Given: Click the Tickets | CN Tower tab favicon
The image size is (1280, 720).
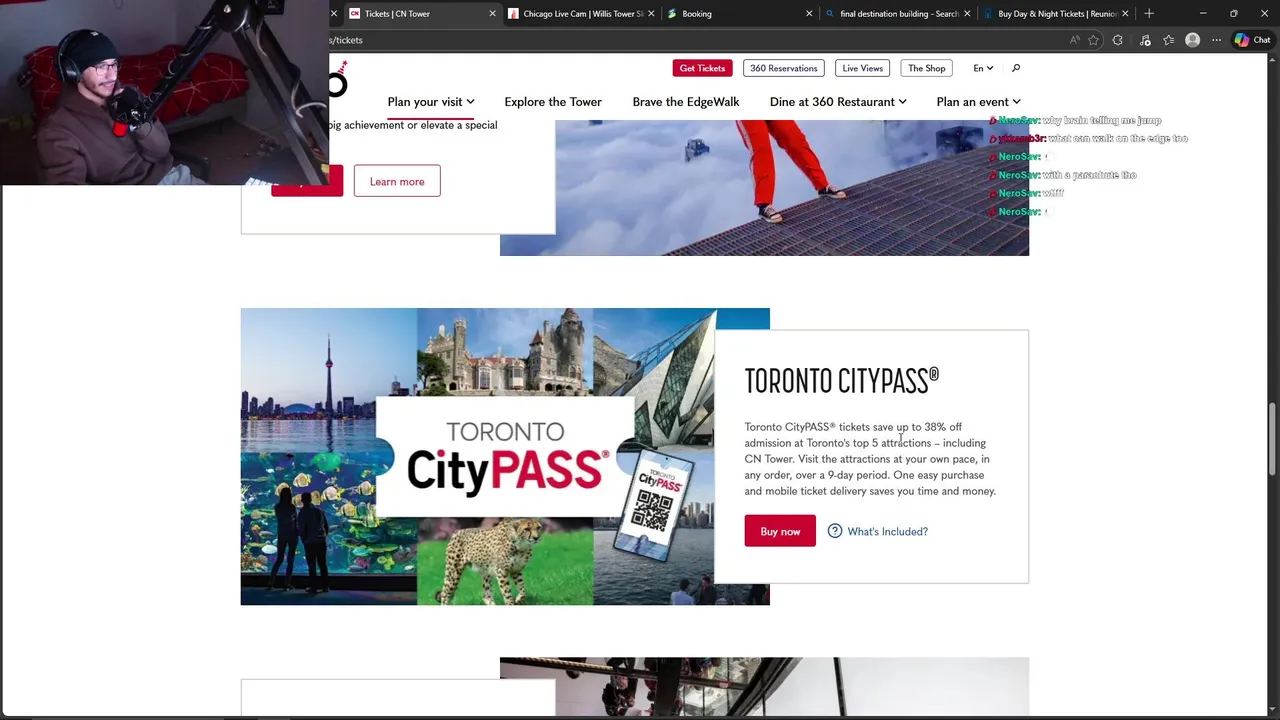Looking at the screenshot, I should [354, 14].
